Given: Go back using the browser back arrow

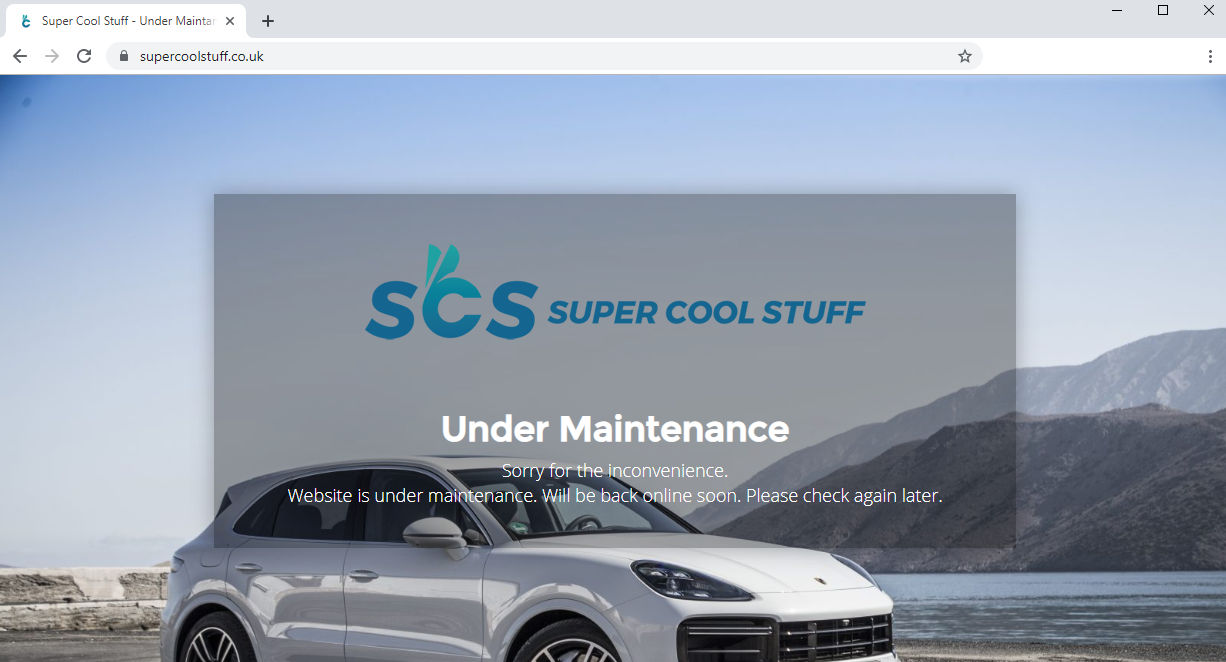Looking at the screenshot, I should click(20, 56).
